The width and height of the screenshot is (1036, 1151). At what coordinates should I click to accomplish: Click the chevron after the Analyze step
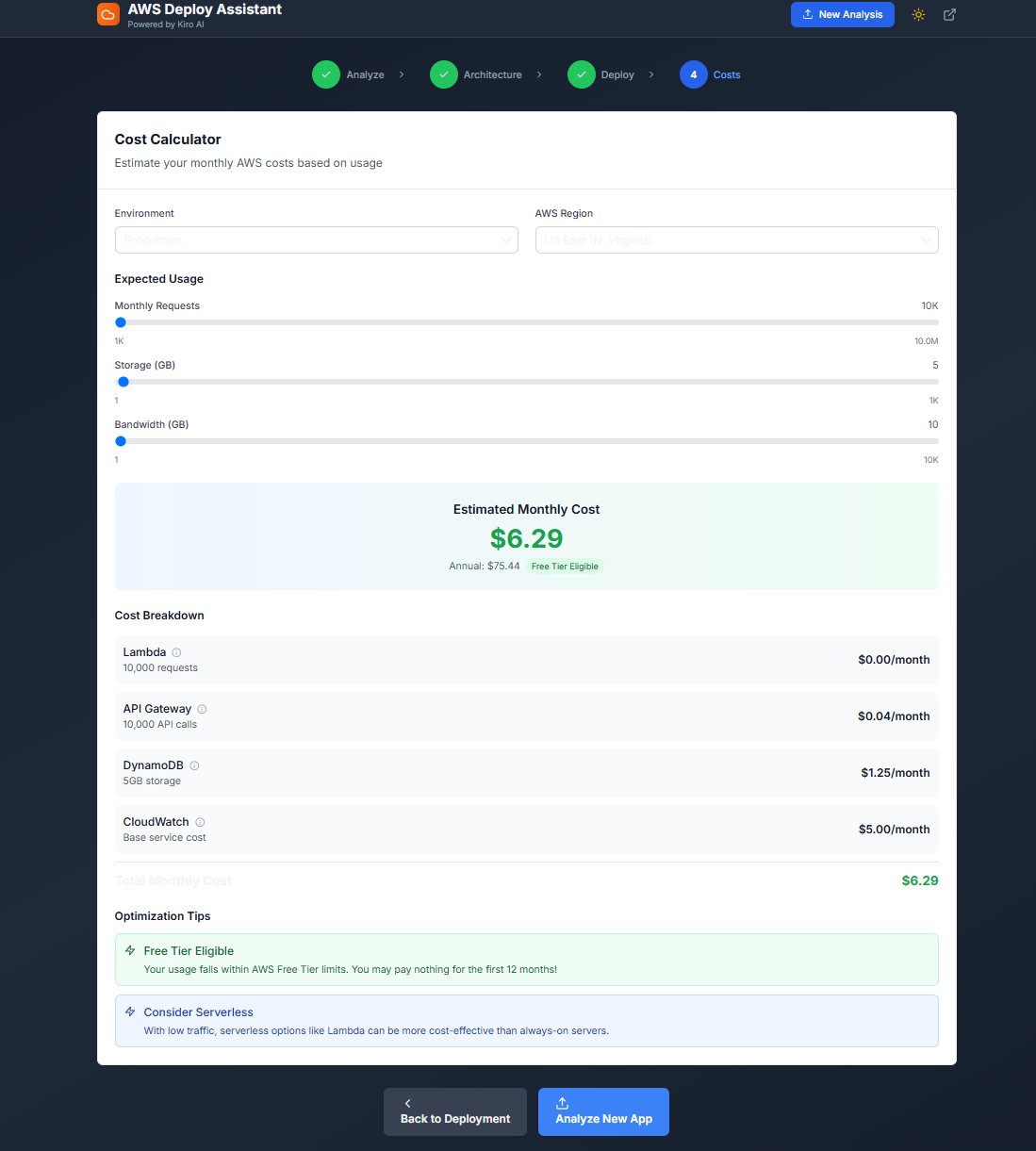pos(402,74)
